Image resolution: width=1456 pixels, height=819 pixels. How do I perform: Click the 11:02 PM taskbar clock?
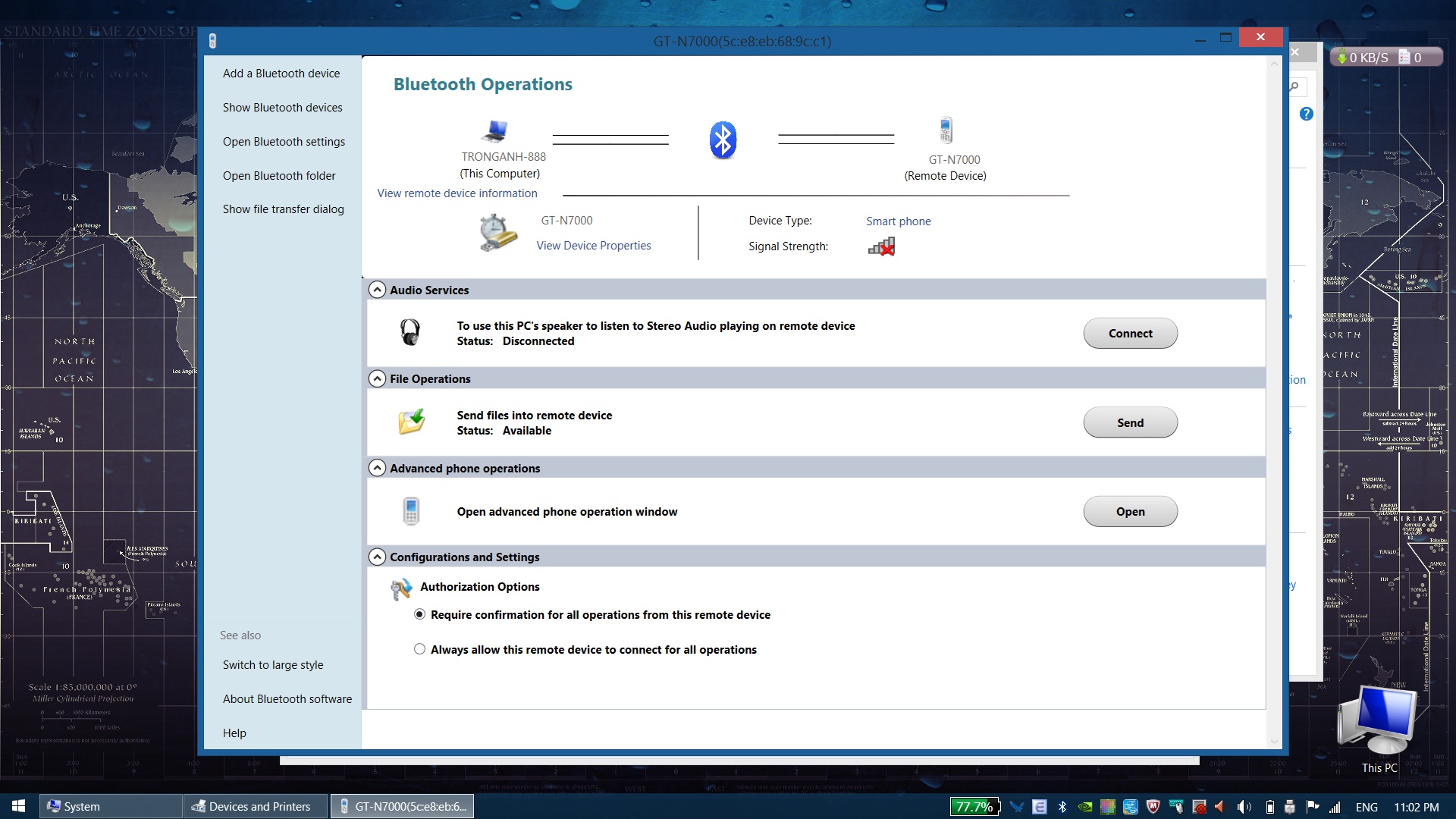pyautogui.click(x=1416, y=807)
